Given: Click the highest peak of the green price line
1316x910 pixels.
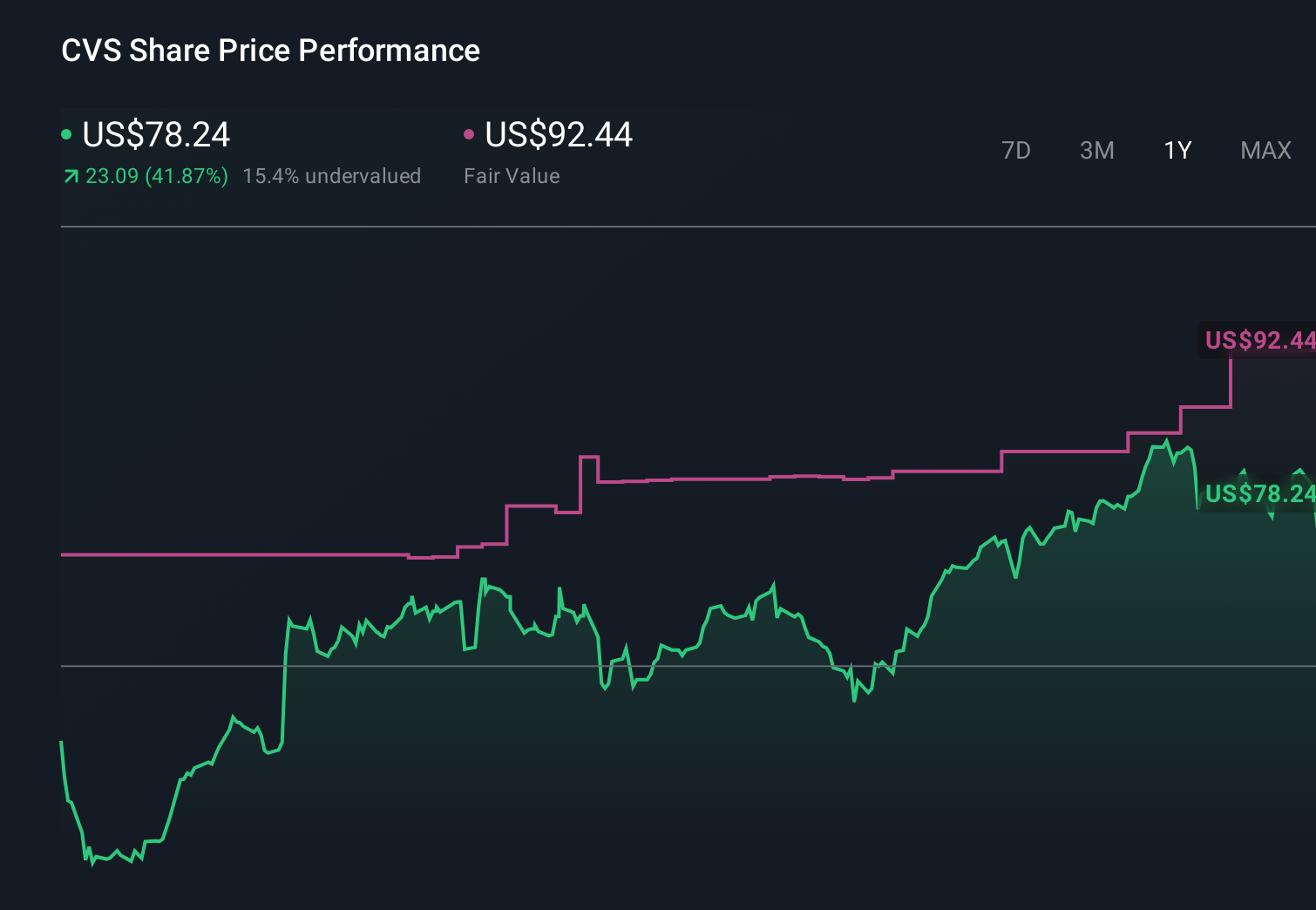Looking at the screenshot, I should 1168,441.
